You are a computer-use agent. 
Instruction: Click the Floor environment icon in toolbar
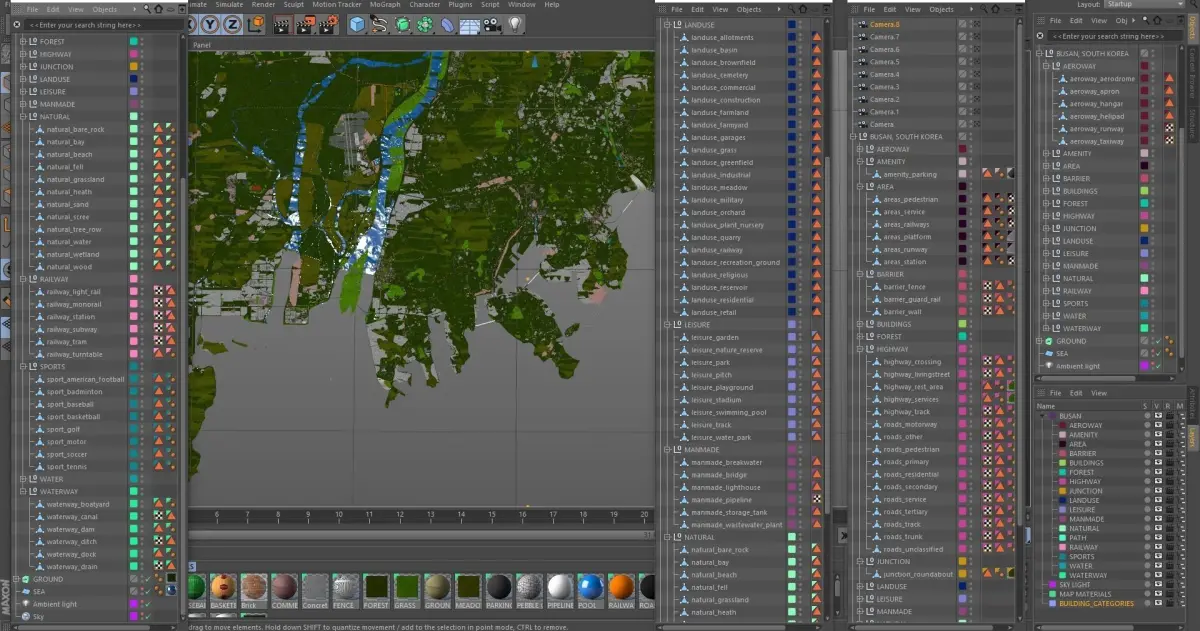pos(469,25)
